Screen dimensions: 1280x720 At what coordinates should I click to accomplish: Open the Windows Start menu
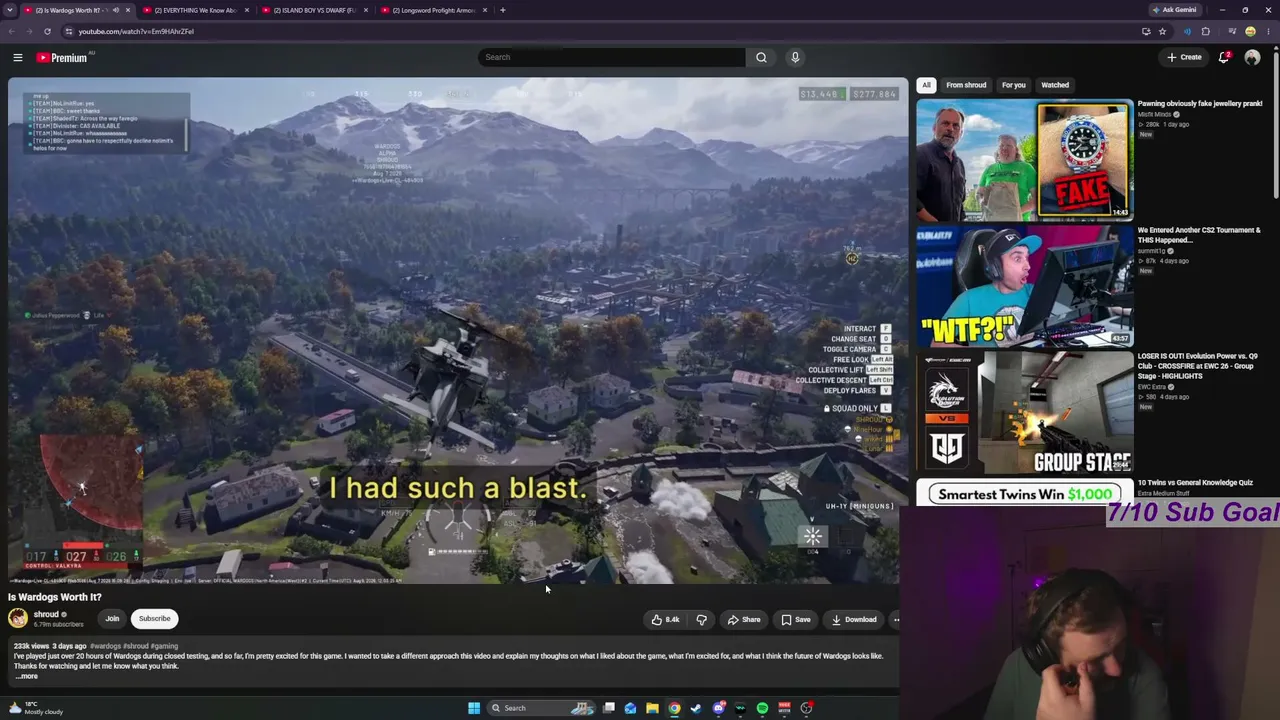[x=474, y=708]
